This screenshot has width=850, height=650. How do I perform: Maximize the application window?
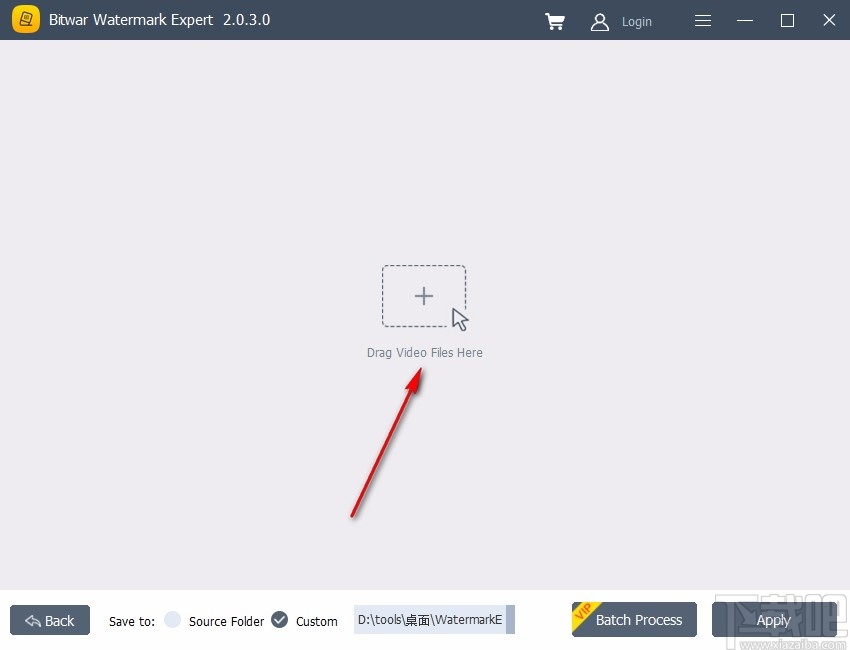click(787, 20)
